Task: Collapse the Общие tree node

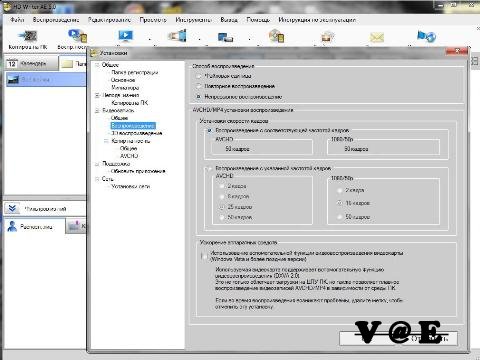Action: coord(97,65)
